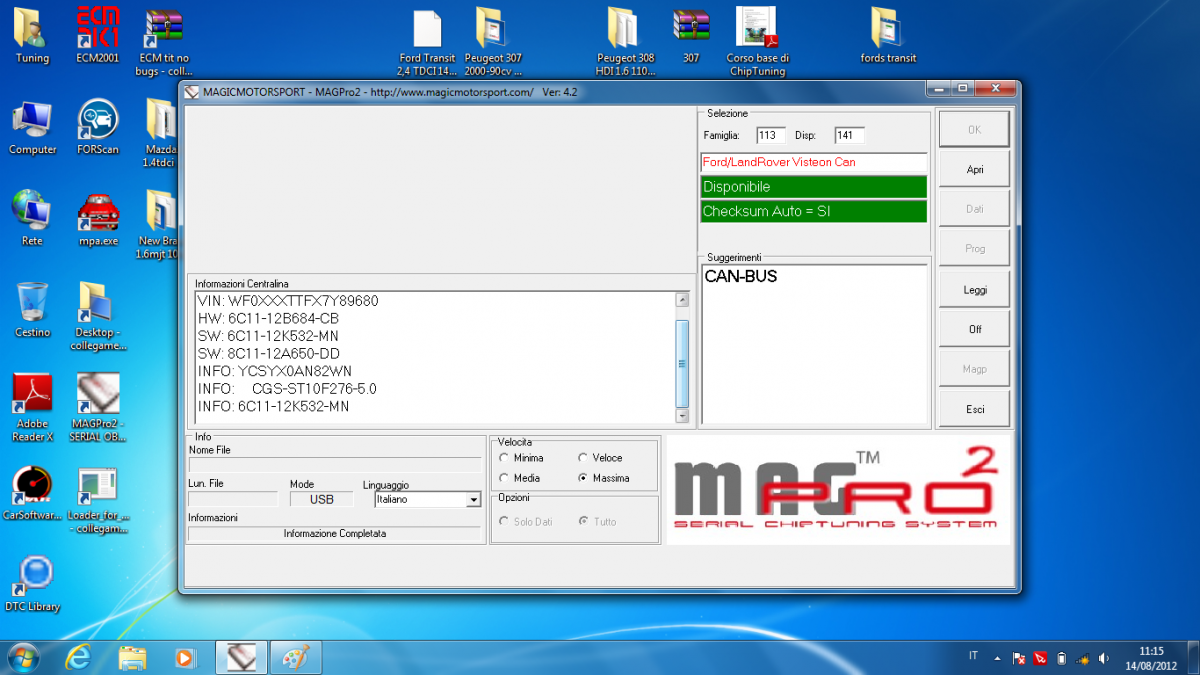Screen dimensions: 1200x675
Task: Switch to the MAGPro2 taskbar button
Action: coord(241,657)
